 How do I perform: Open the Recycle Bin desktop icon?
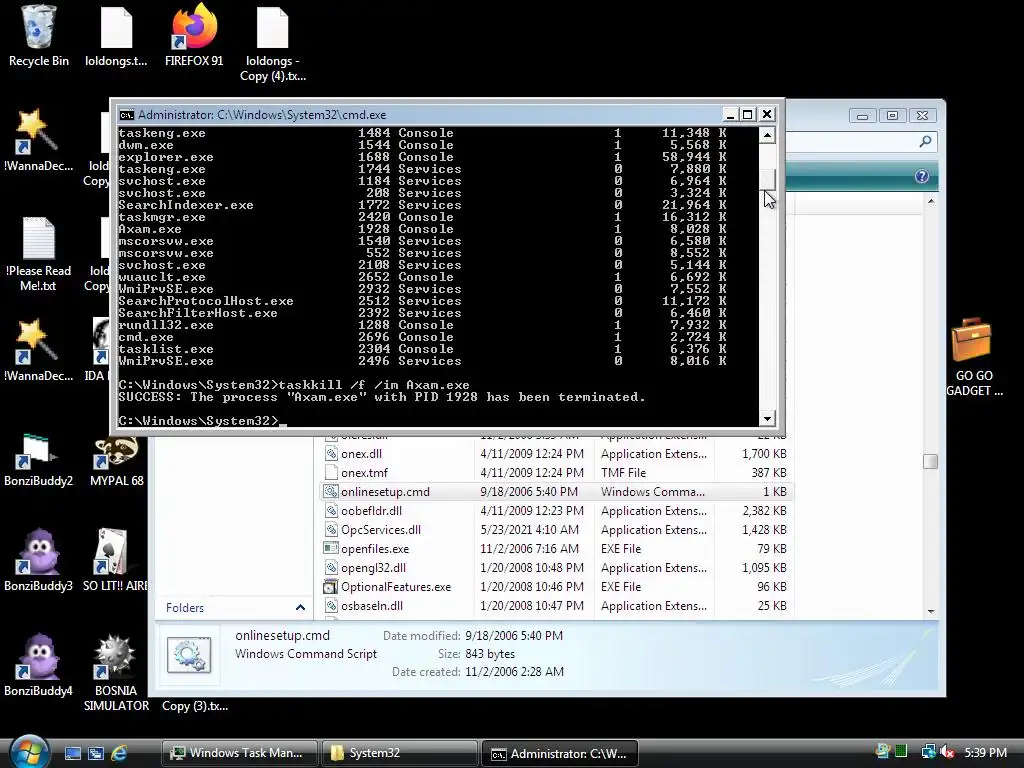pos(39,36)
